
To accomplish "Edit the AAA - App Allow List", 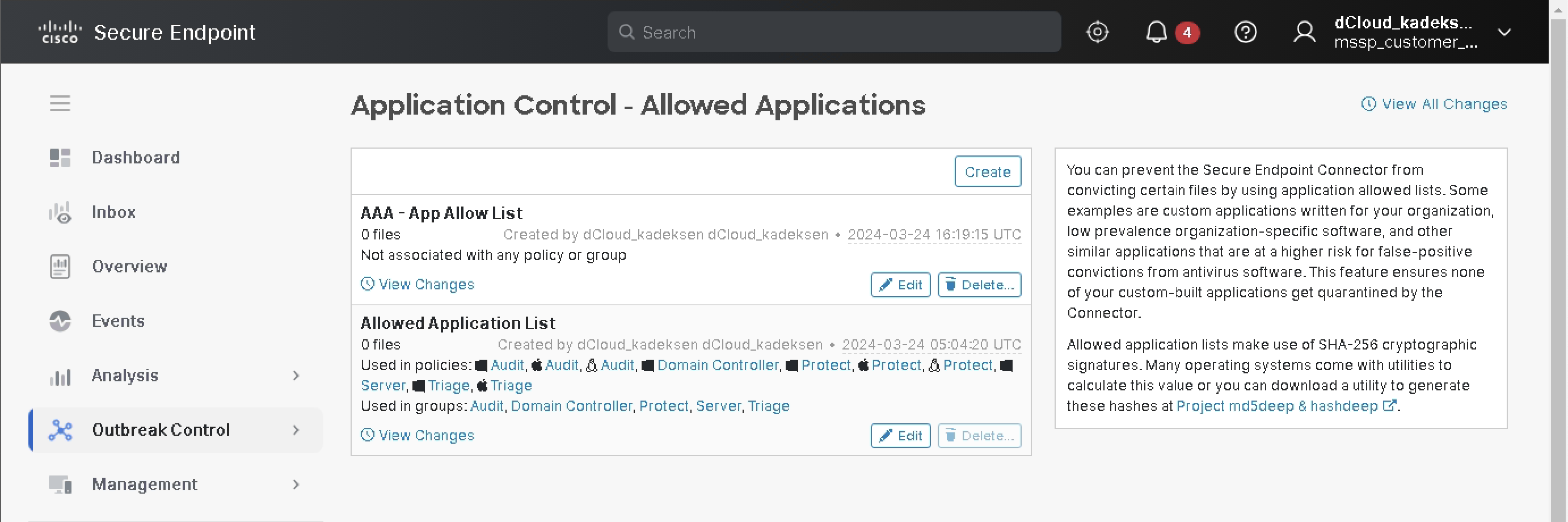I will click(900, 285).
